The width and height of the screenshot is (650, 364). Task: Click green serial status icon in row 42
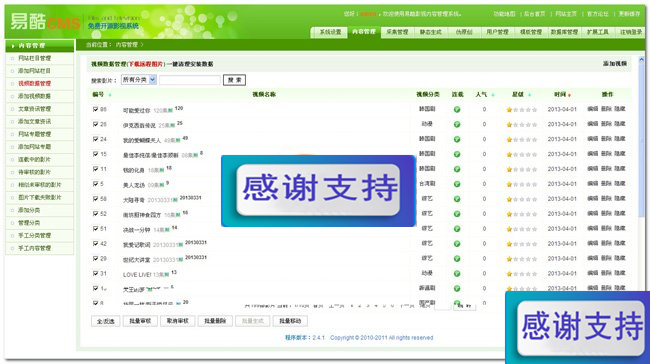tap(457, 244)
